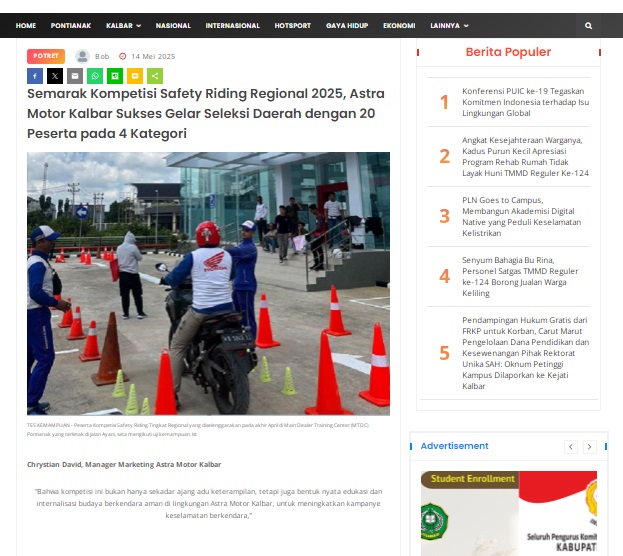Viewport: 623px width, 556px height.
Task: Click the Advertisement heading
Action: [455, 446]
